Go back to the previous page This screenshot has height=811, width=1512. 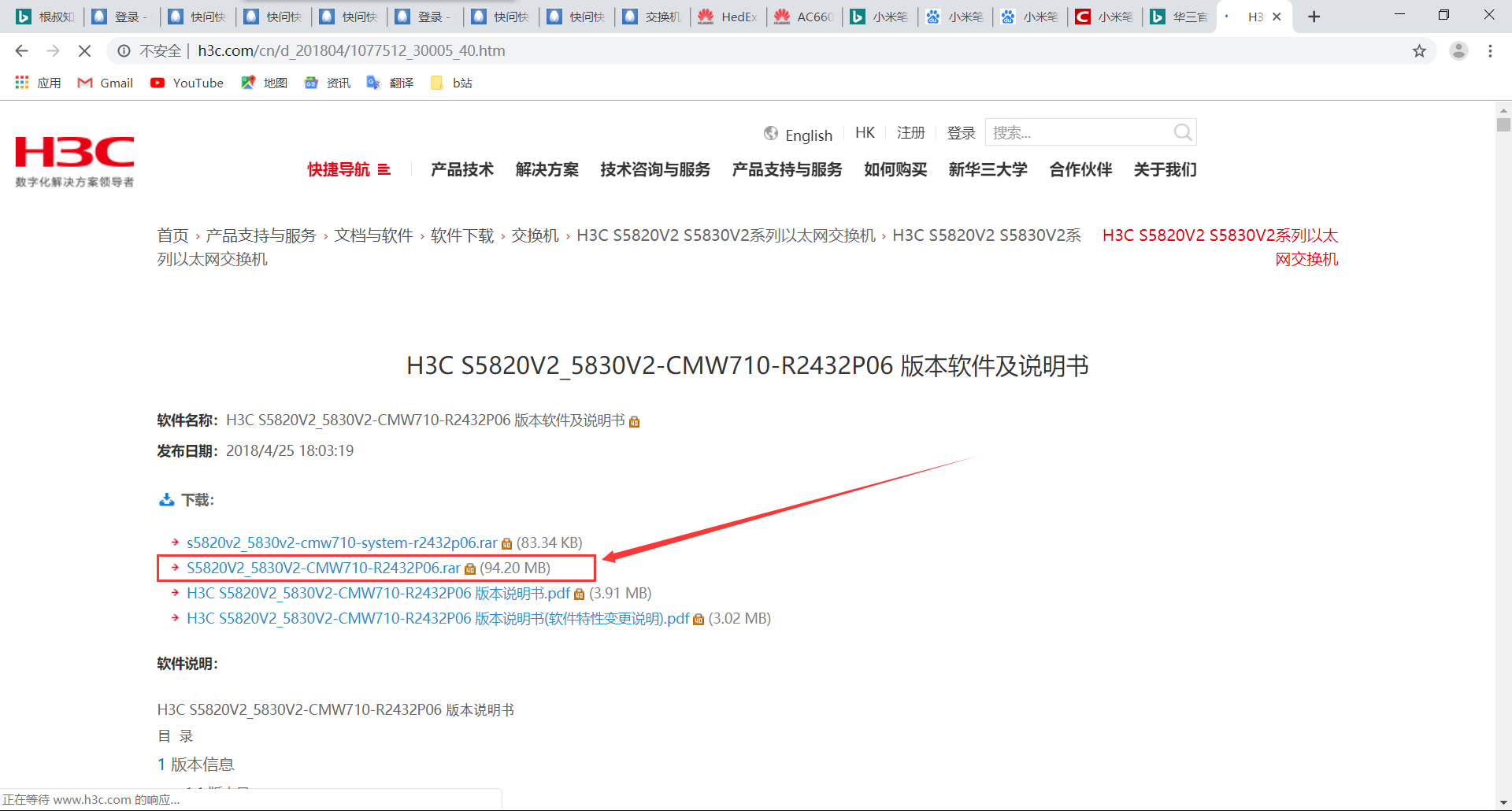pyautogui.click(x=21, y=50)
